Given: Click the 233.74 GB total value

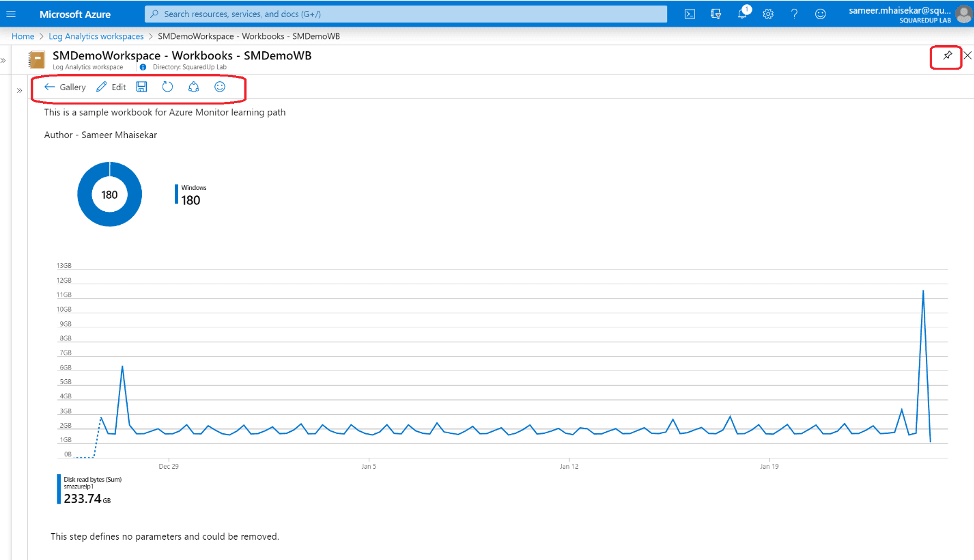Looking at the screenshot, I should [x=87, y=499].
